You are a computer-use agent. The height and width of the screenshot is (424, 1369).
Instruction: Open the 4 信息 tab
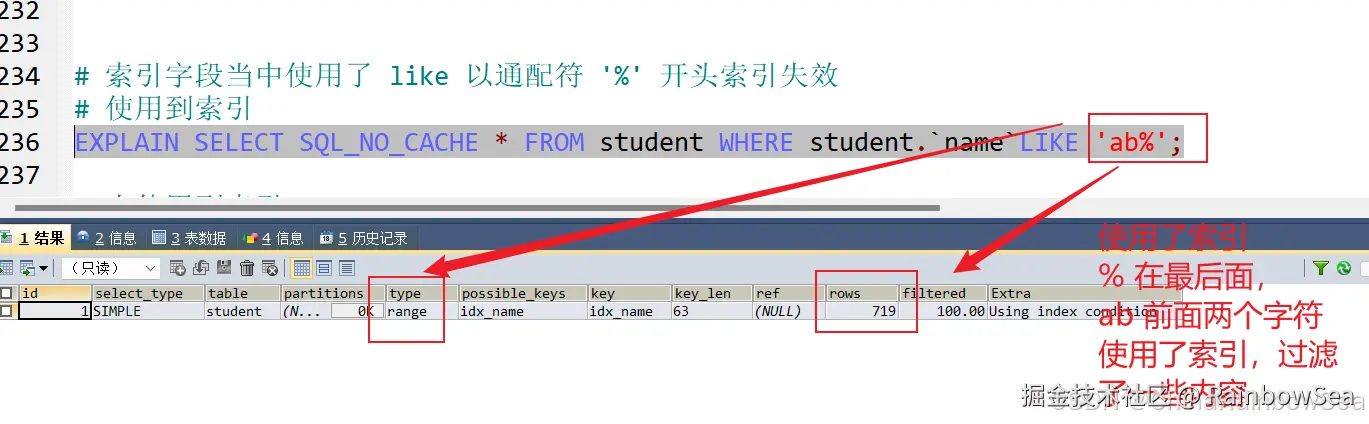273,238
